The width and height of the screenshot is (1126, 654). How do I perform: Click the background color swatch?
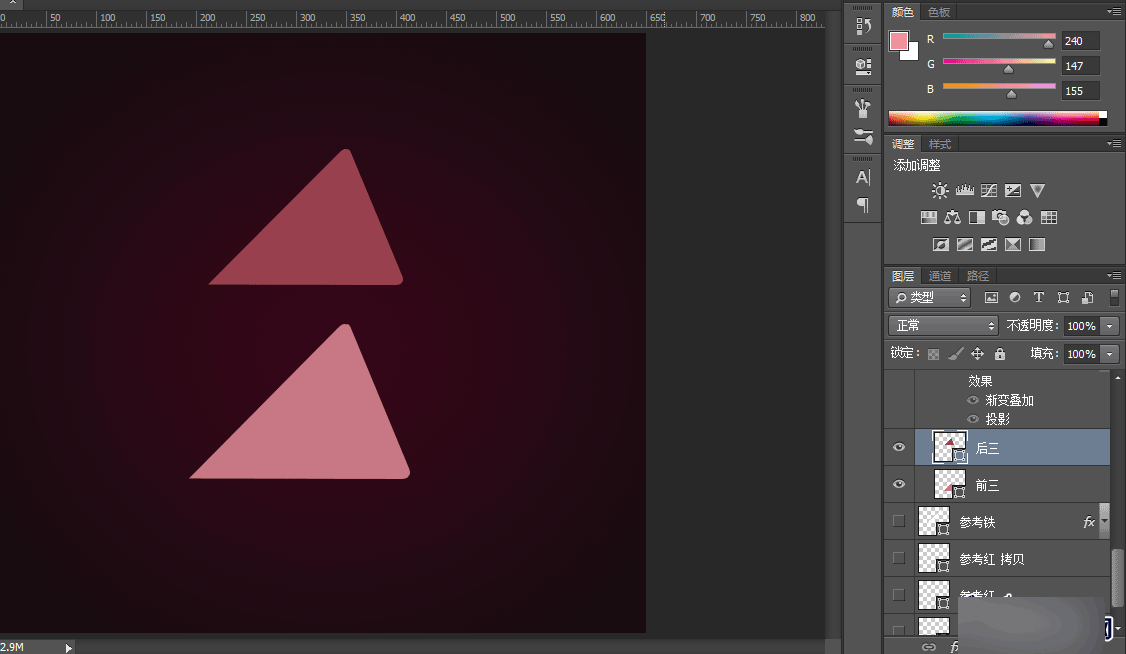[913, 53]
